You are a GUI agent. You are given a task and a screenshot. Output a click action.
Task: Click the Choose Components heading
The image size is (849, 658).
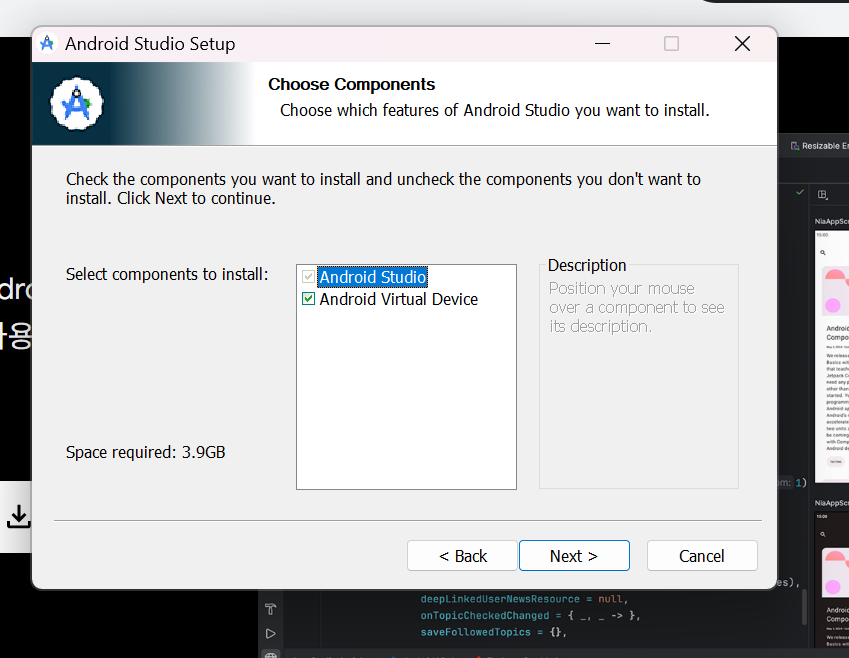pyautogui.click(x=351, y=84)
